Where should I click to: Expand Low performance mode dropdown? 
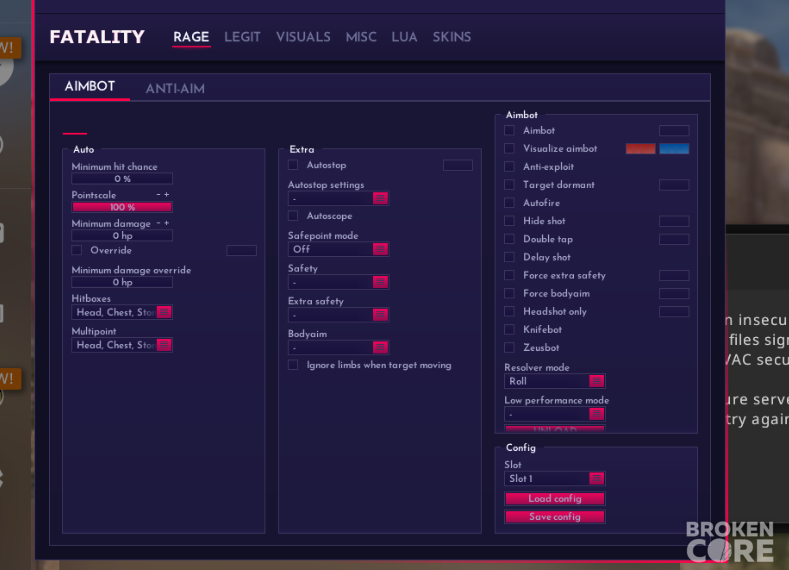click(555, 414)
